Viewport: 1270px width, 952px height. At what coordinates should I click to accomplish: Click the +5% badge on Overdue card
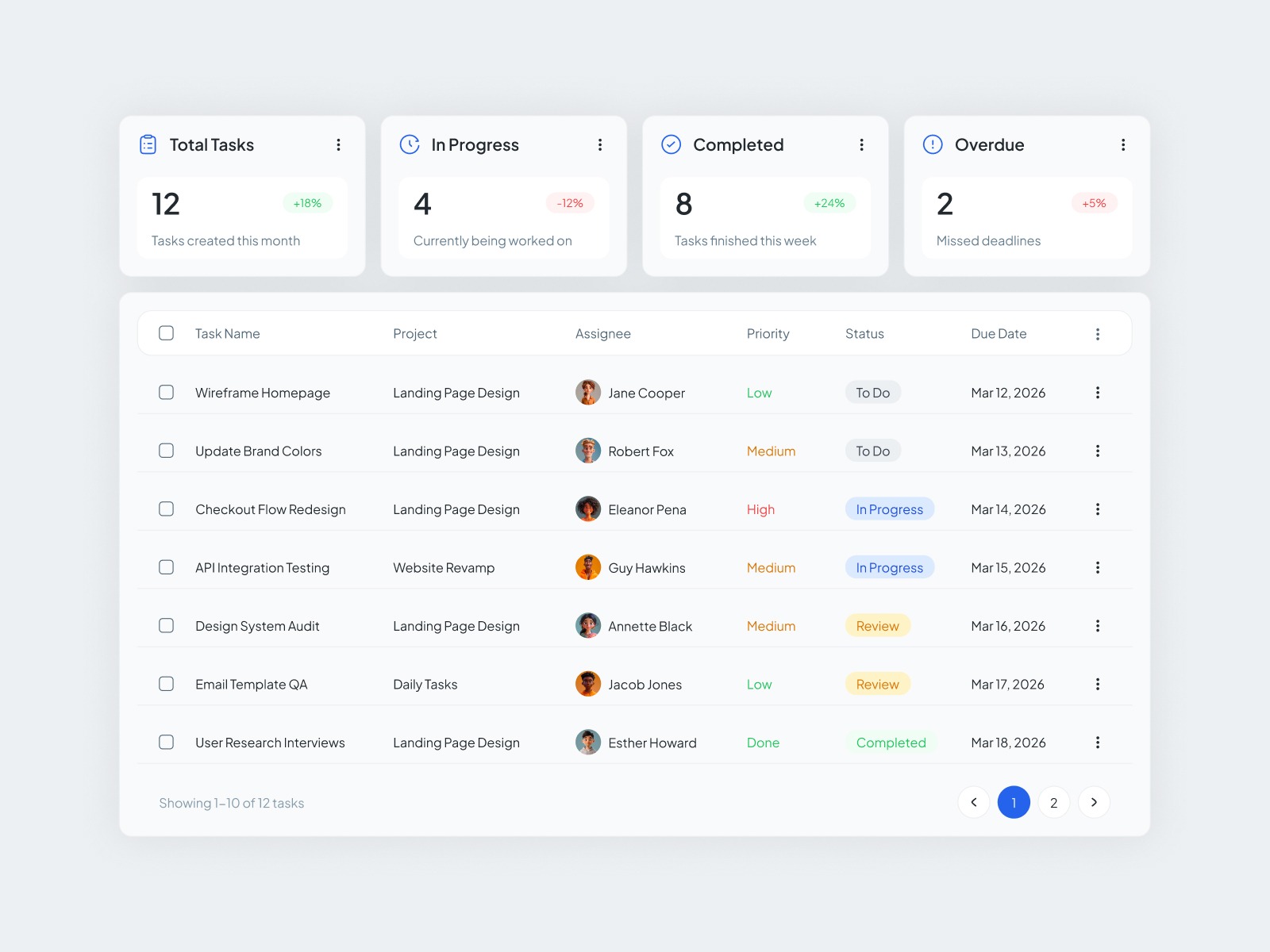[1094, 203]
